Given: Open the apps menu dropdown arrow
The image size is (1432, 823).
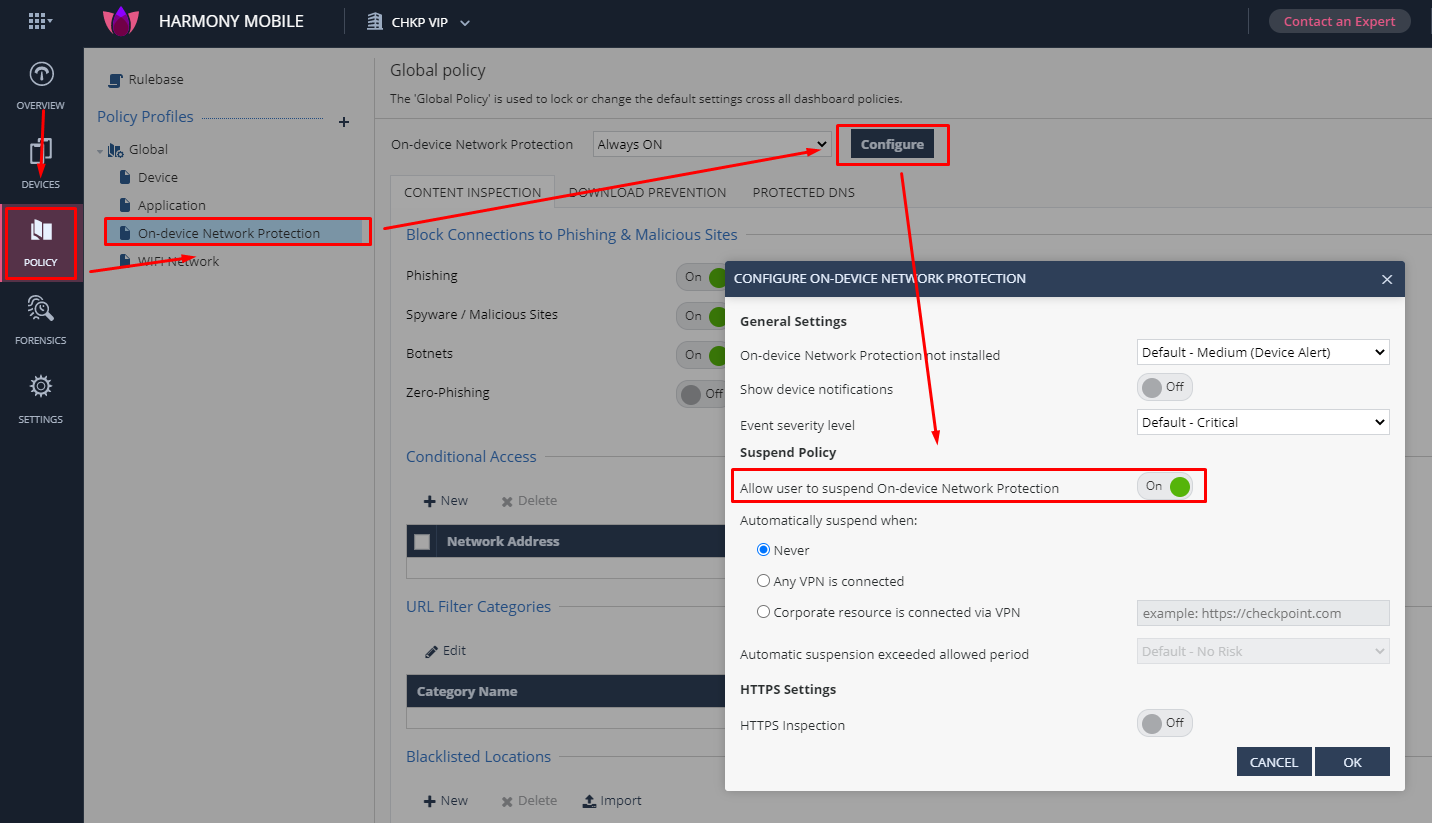Looking at the screenshot, I should [50, 21].
